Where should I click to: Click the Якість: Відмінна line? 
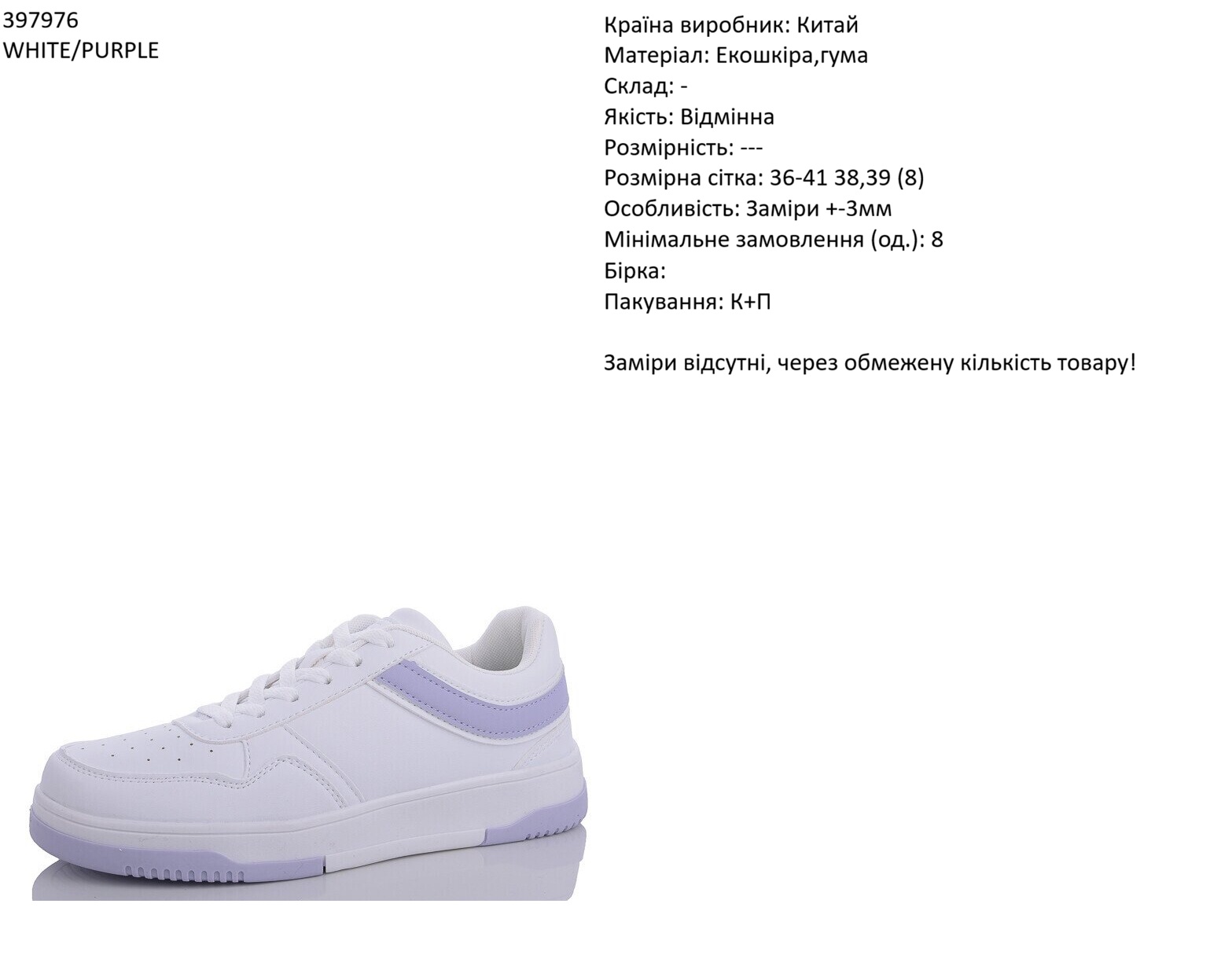tap(690, 117)
